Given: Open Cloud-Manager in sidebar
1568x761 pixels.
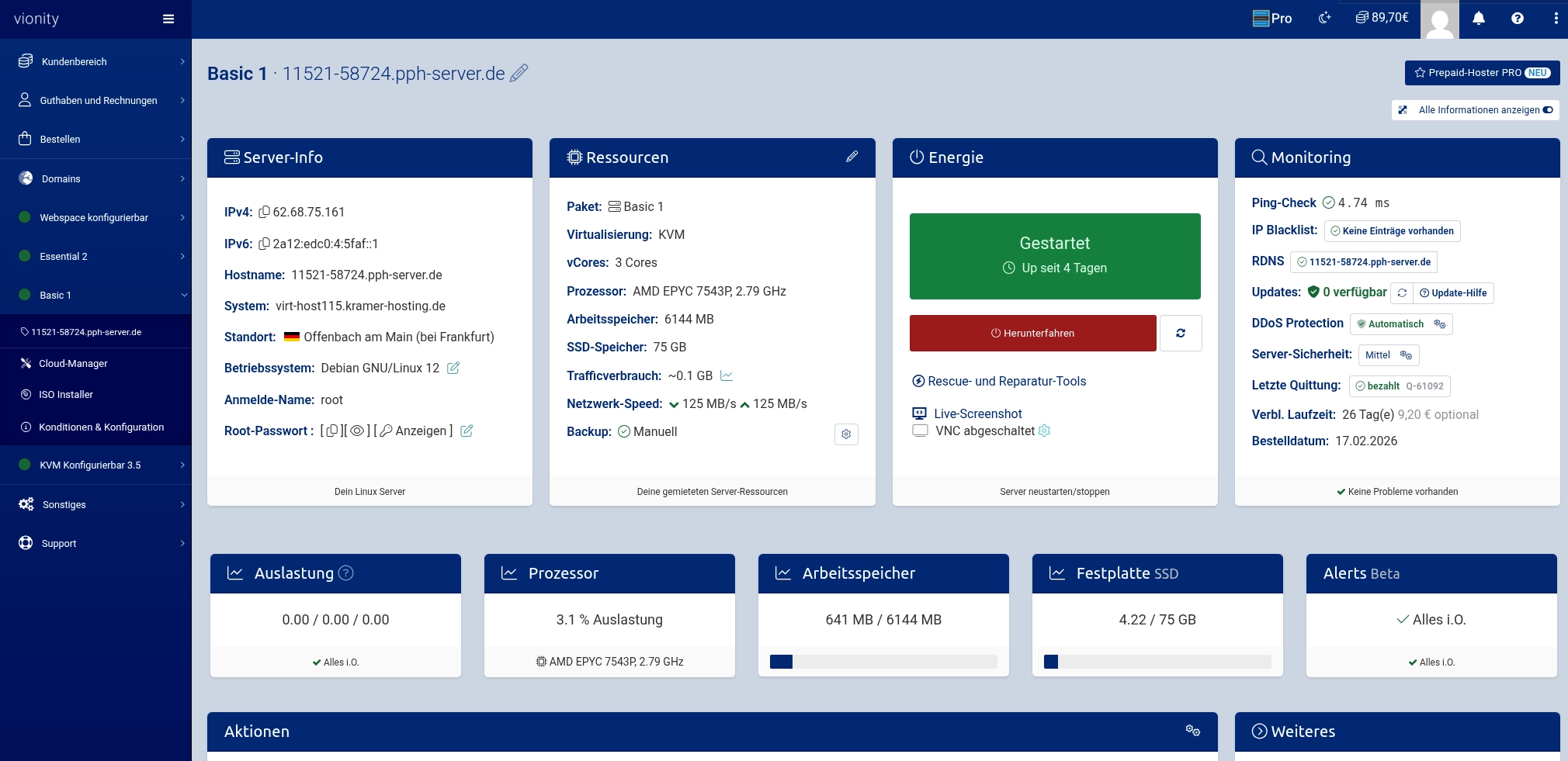Looking at the screenshot, I should (73, 363).
